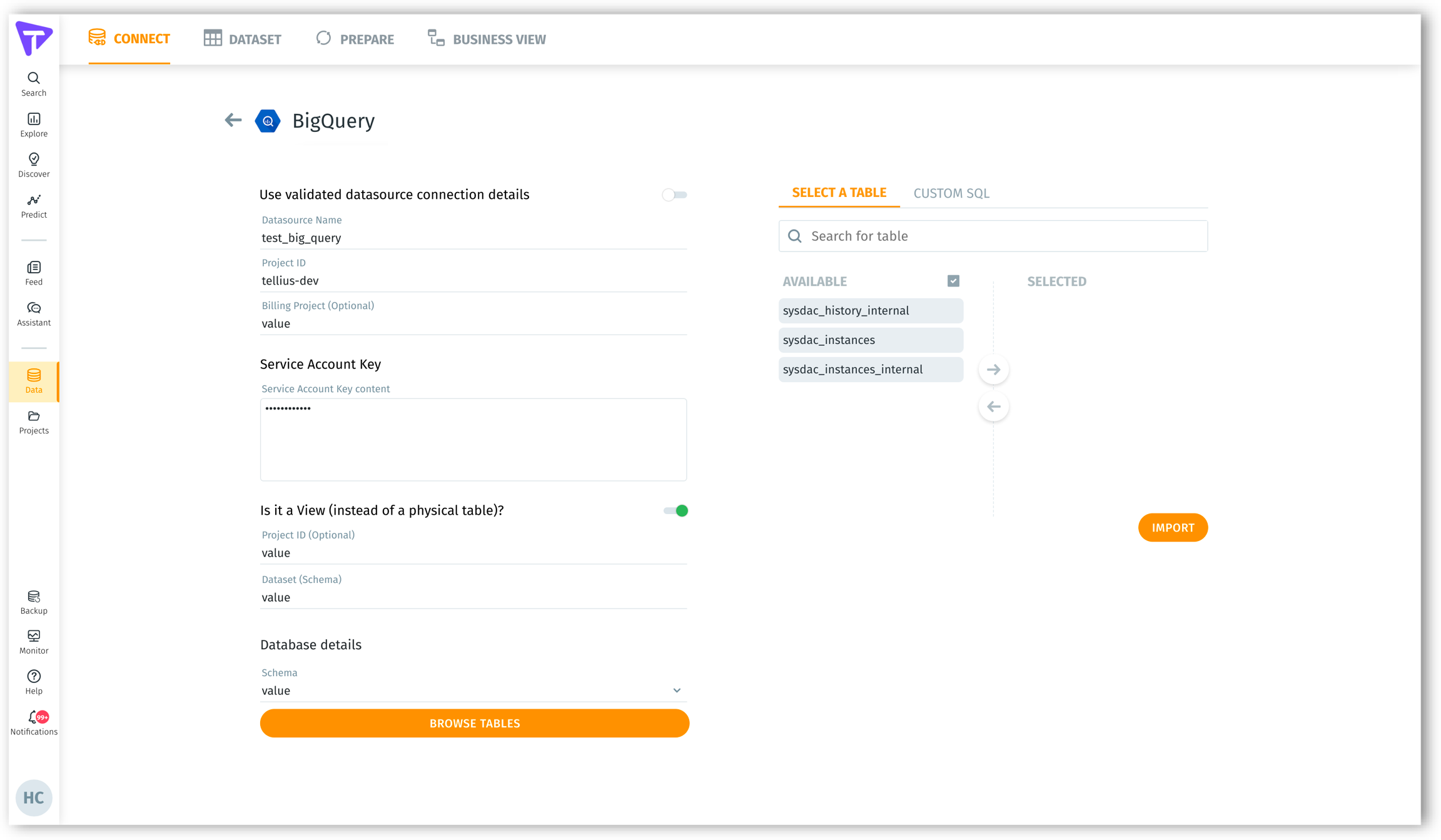Uncheck the Available select-all checkbox
Screen dimensions: 1441x840
coord(953,281)
